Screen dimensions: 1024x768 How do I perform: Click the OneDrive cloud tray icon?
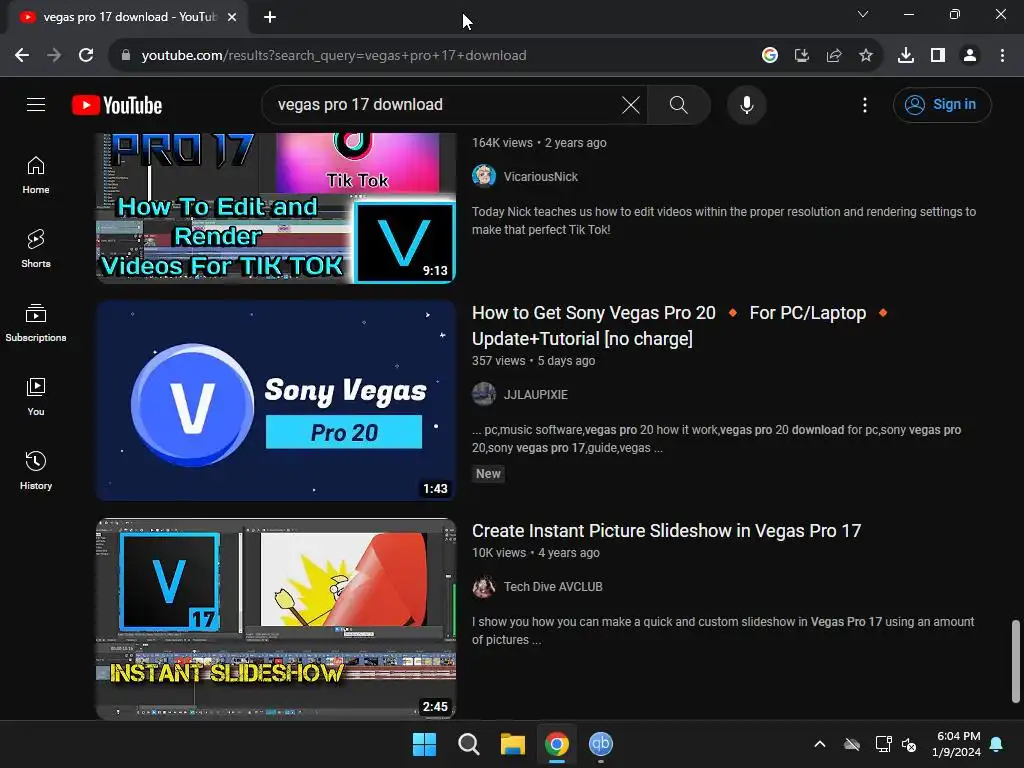click(x=852, y=744)
